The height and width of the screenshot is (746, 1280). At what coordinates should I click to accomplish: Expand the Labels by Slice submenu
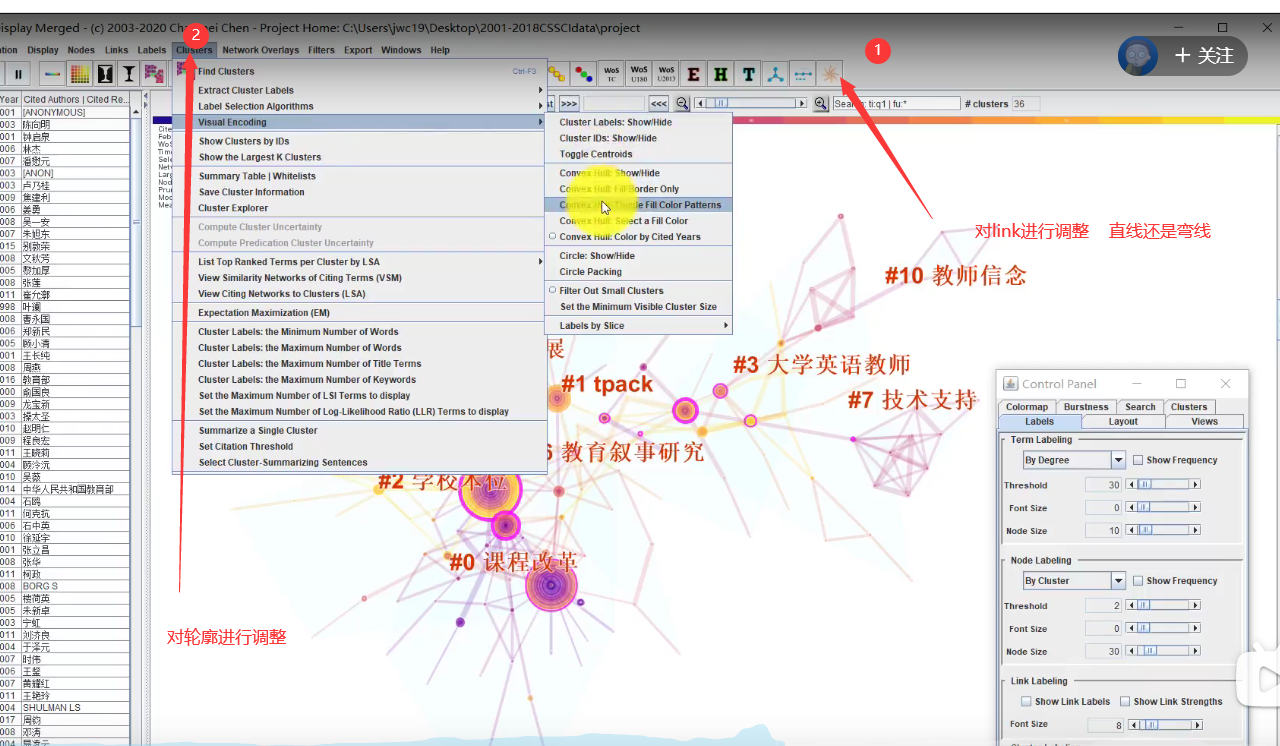pyautogui.click(x=638, y=326)
